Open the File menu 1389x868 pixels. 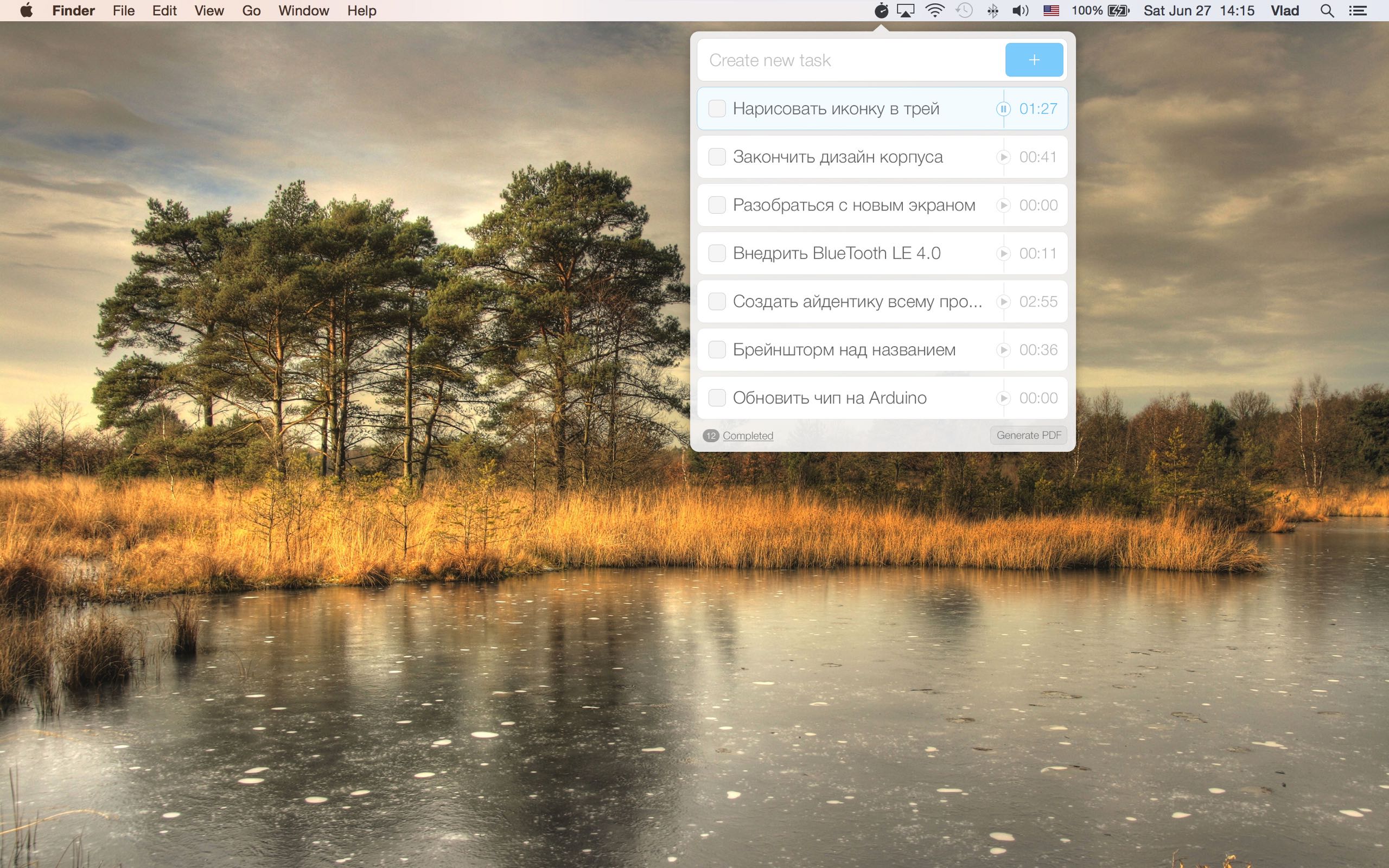tap(123, 10)
